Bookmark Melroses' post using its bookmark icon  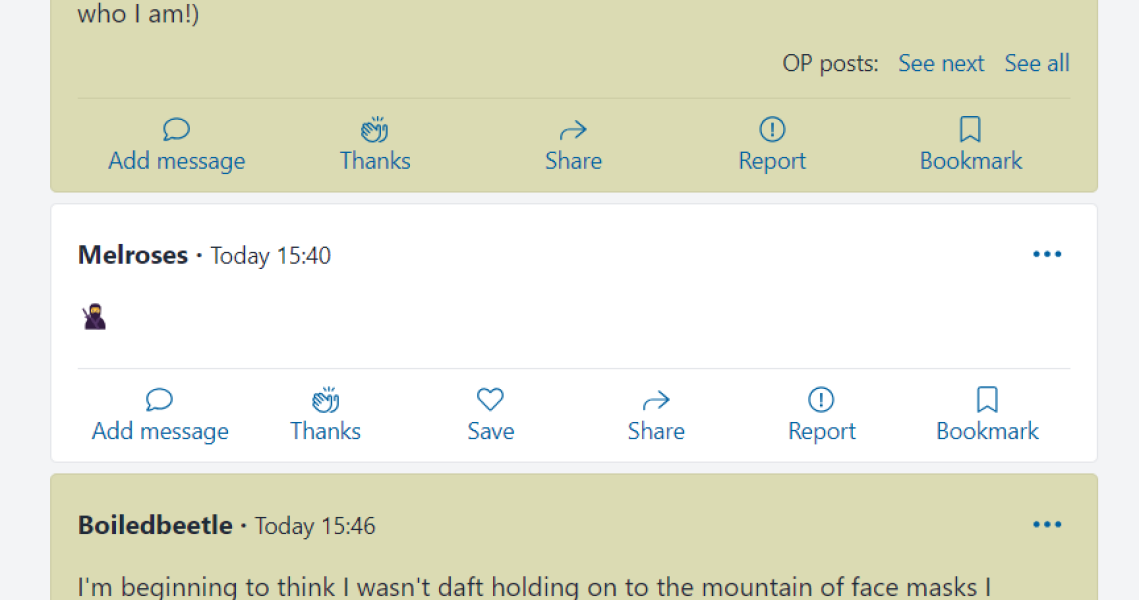(987, 399)
